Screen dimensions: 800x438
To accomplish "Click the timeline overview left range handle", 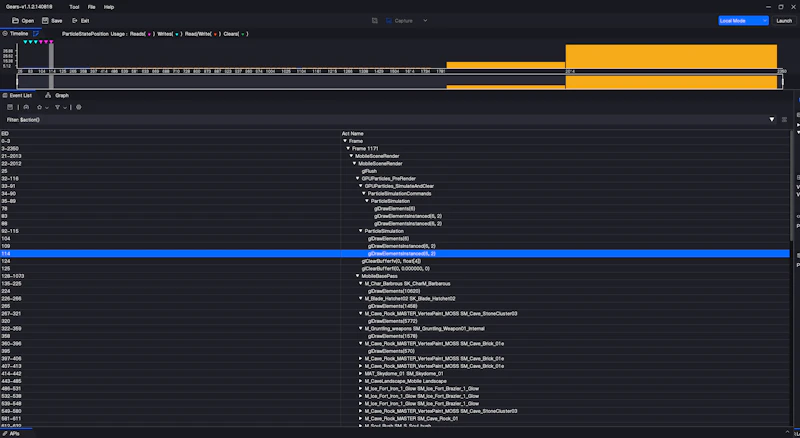I will (17, 82).
